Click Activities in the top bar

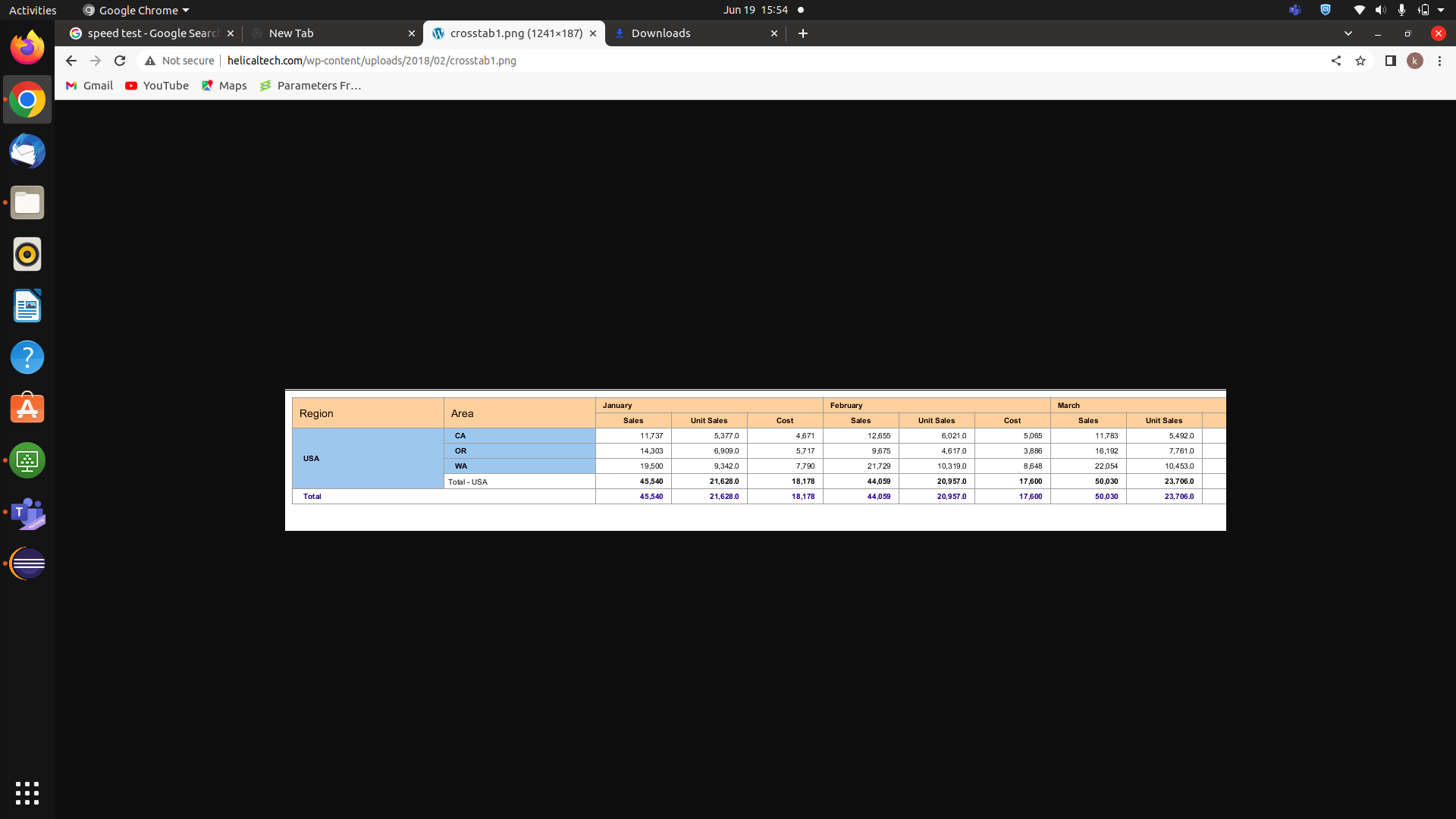(32, 10)
